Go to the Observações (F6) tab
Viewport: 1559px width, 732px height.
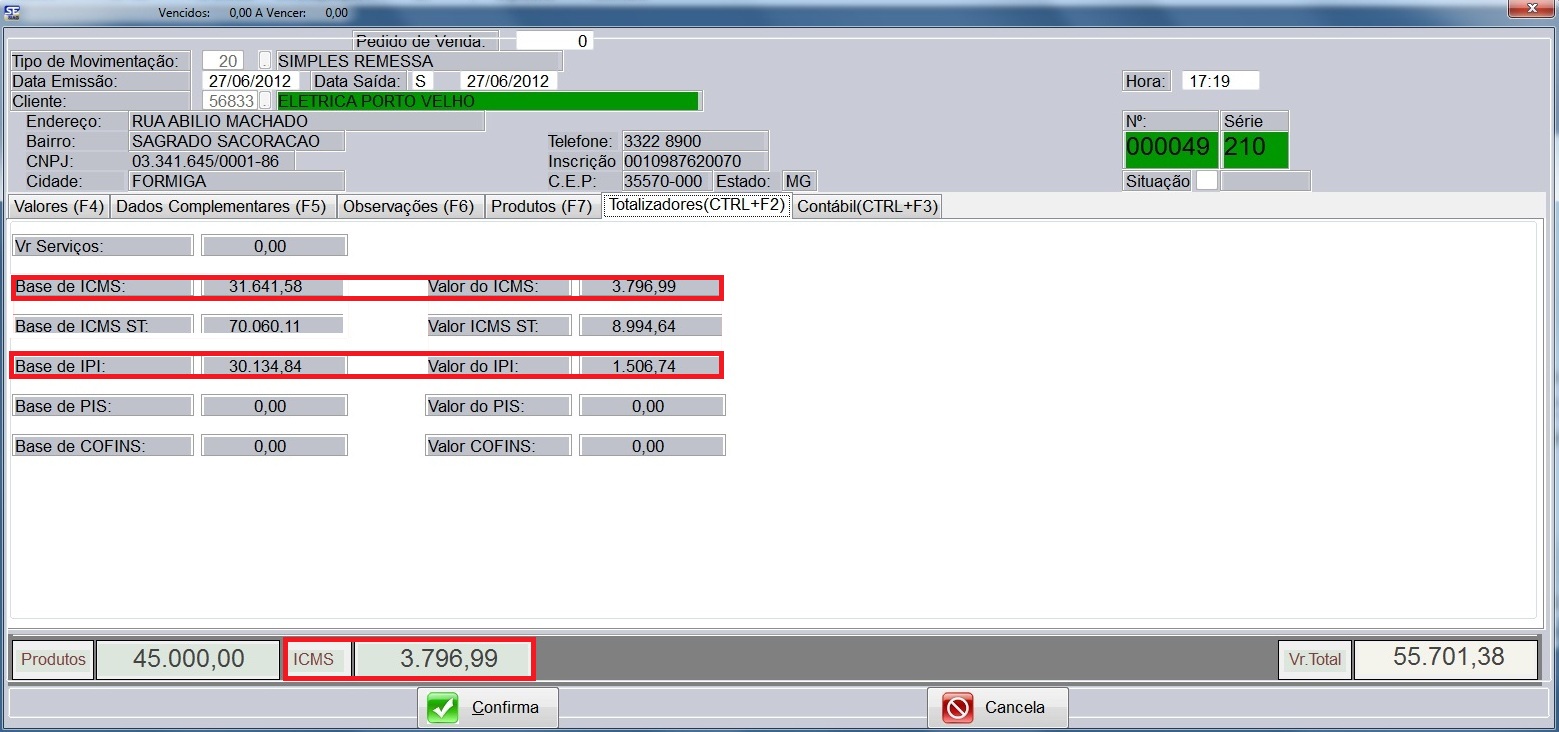[409, 207]
